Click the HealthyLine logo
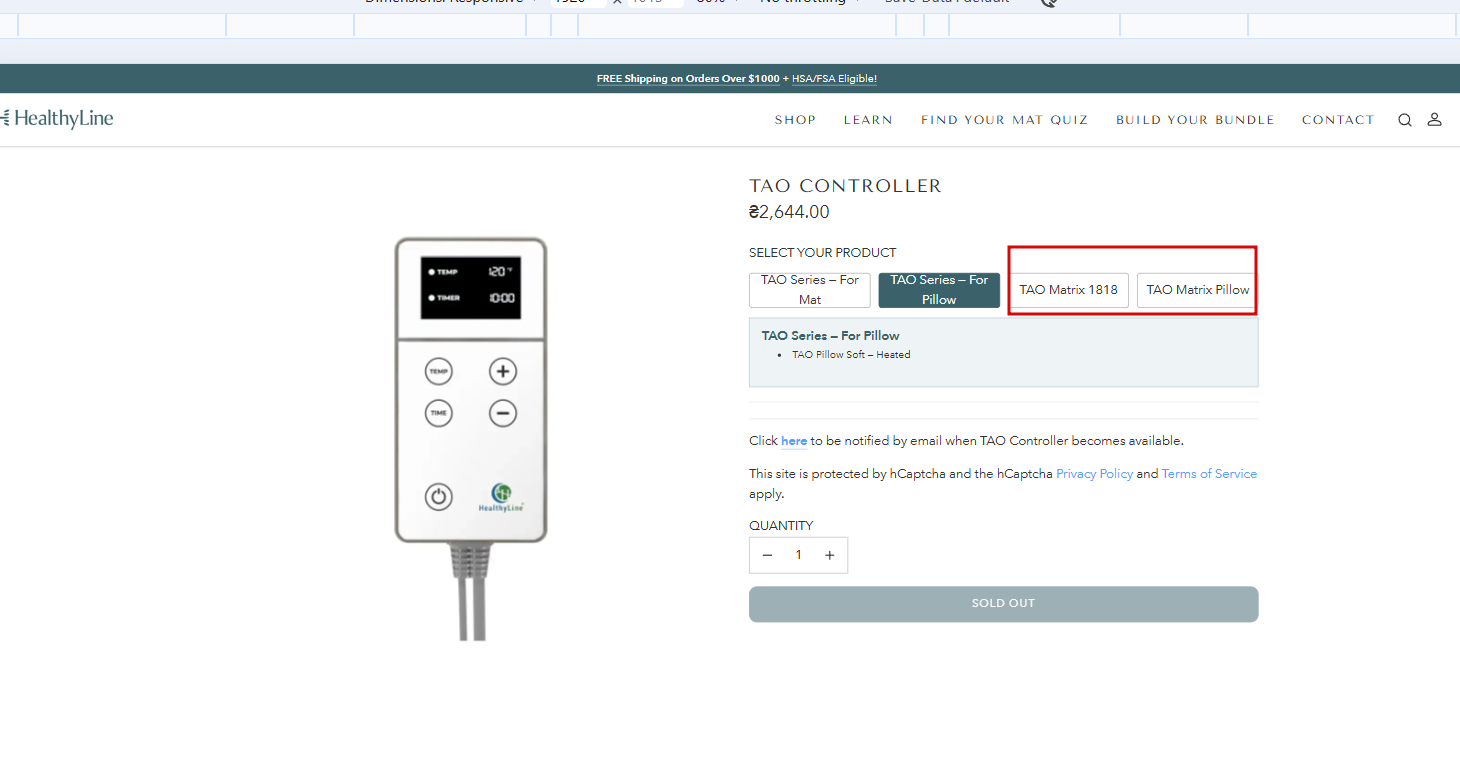Viewport: 1460px width, 769px height. coord(57,118)
